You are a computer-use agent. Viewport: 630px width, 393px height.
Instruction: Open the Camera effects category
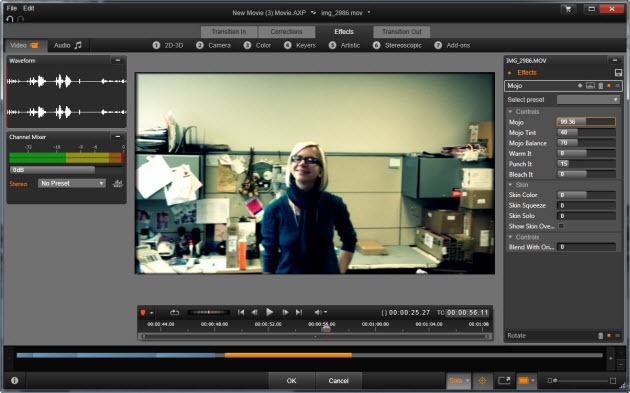point(213,45)
